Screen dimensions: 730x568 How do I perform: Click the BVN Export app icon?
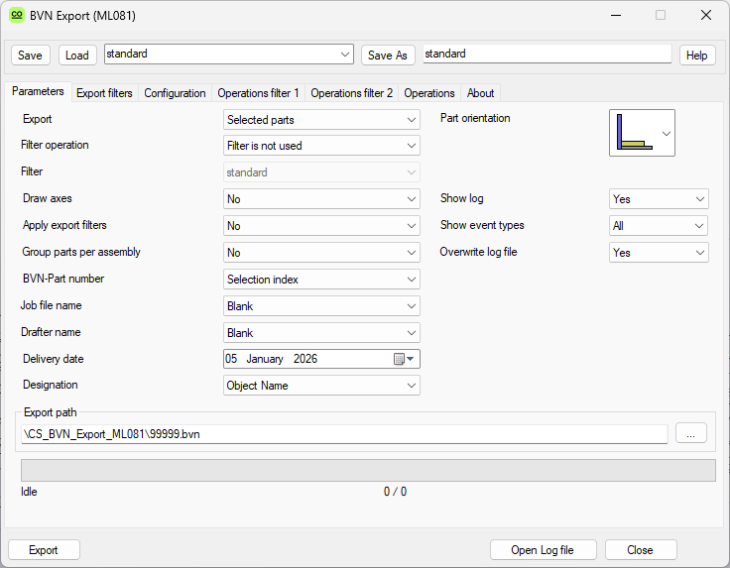[x=16, y=15]
